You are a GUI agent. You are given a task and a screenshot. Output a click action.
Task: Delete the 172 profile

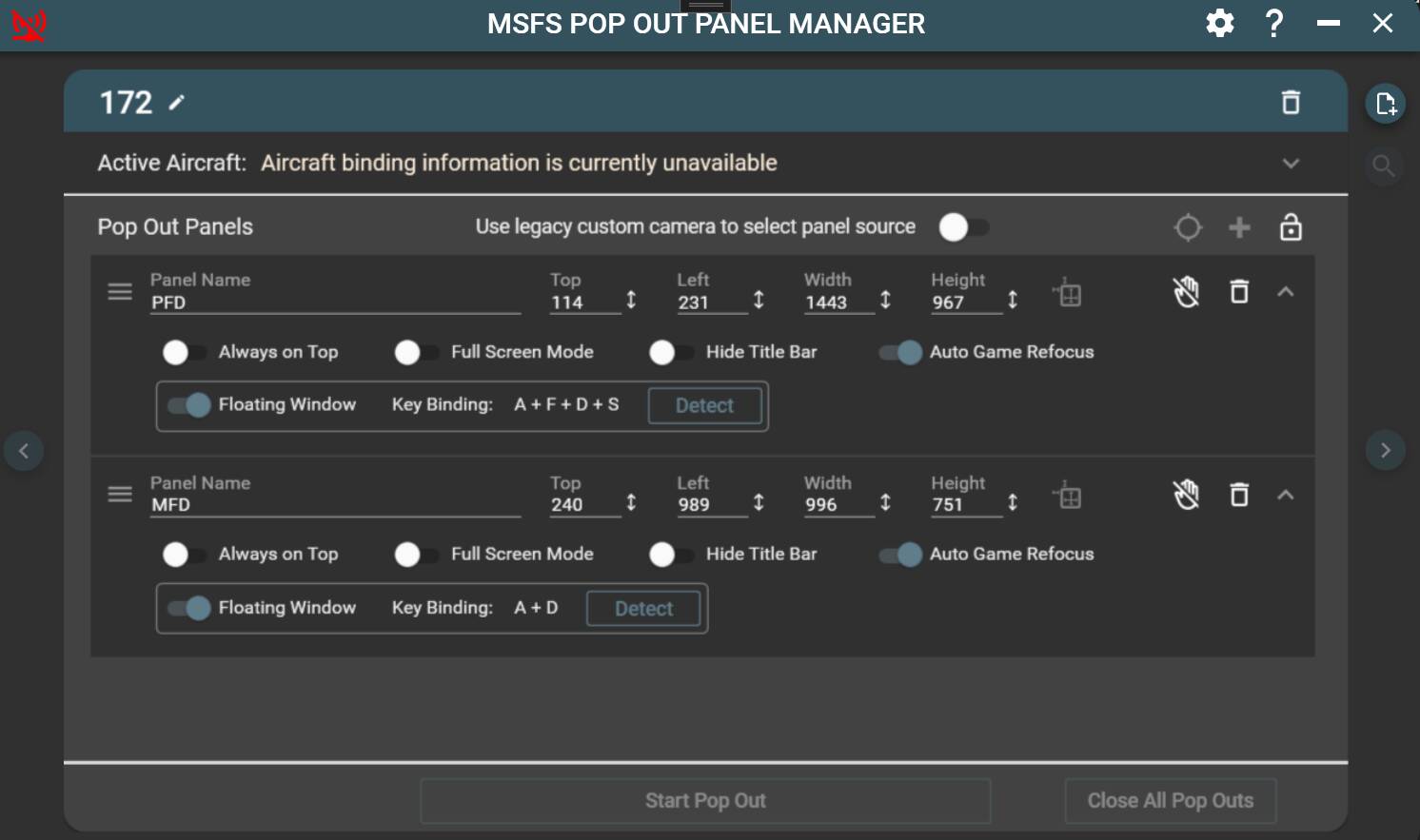click(1291, 102)
